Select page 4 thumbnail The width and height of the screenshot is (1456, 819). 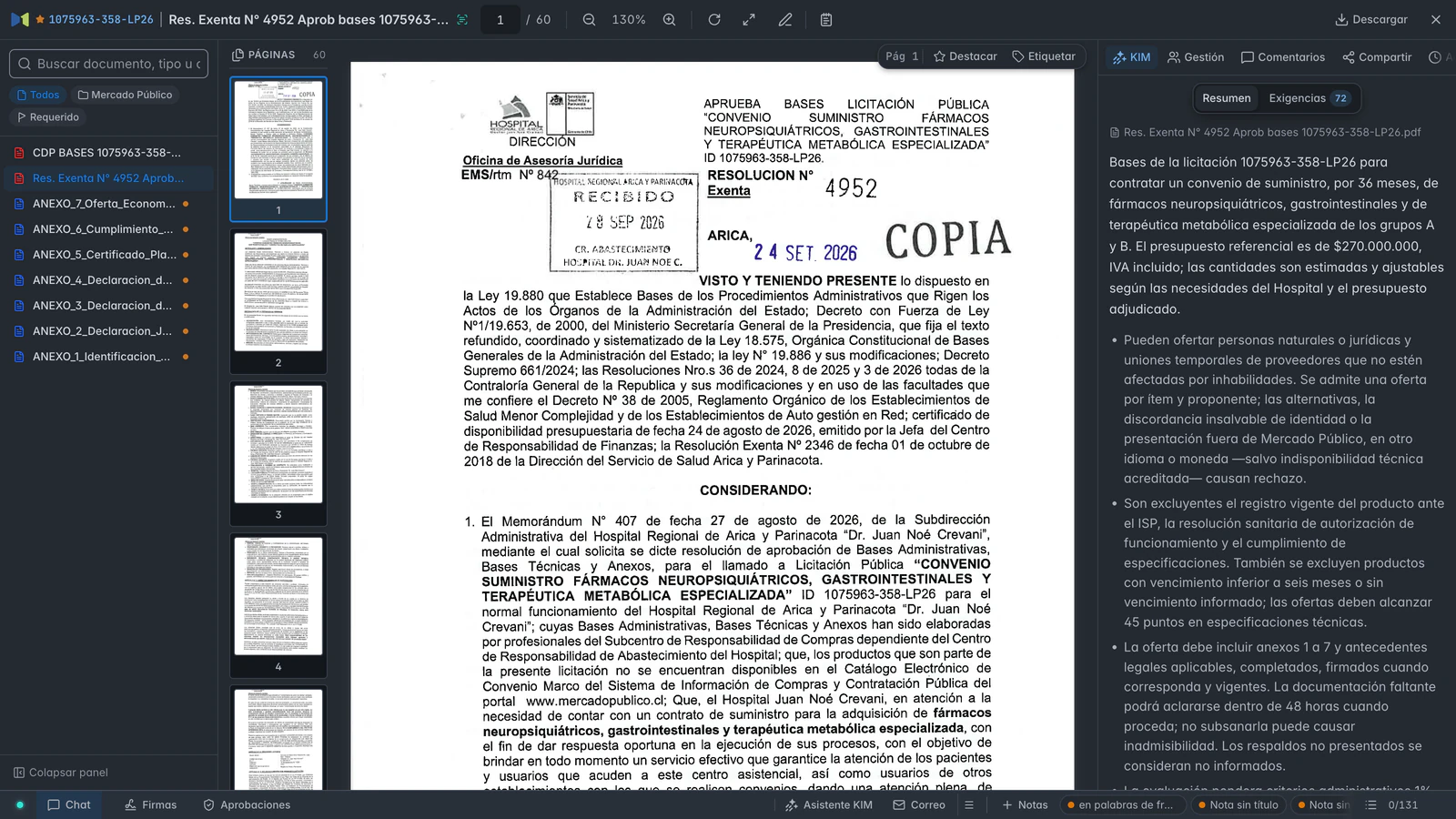coord(278,605)
